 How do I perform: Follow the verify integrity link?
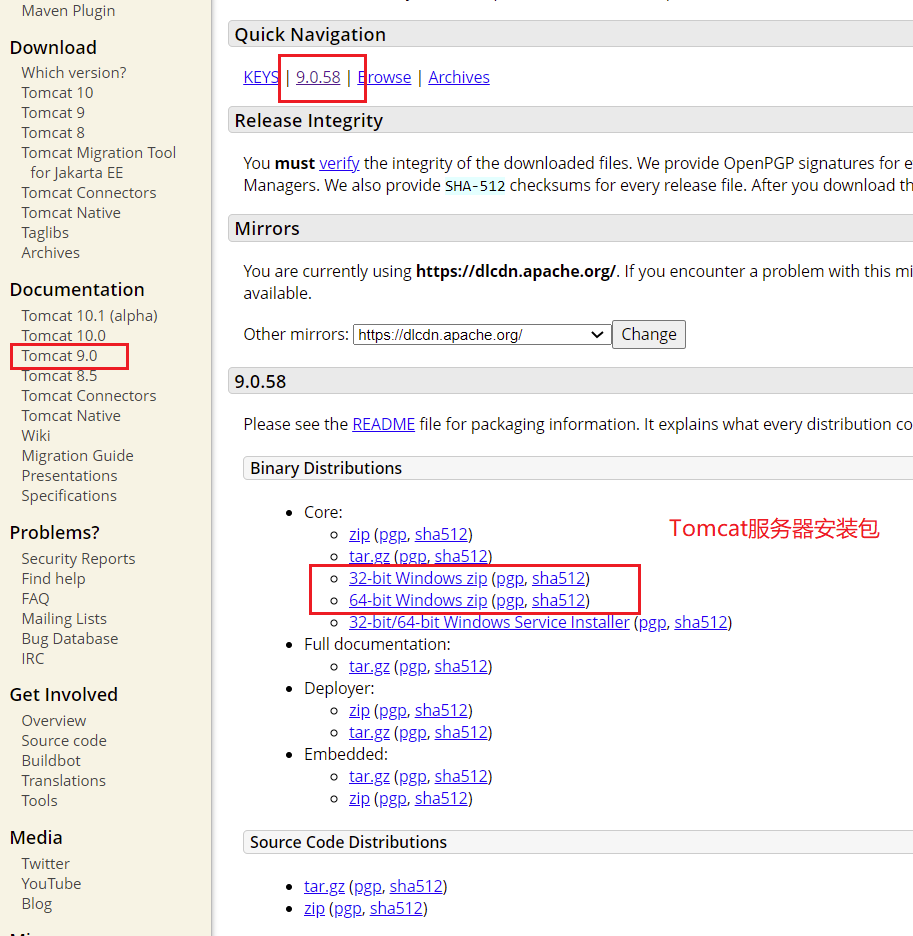point(339,163)
